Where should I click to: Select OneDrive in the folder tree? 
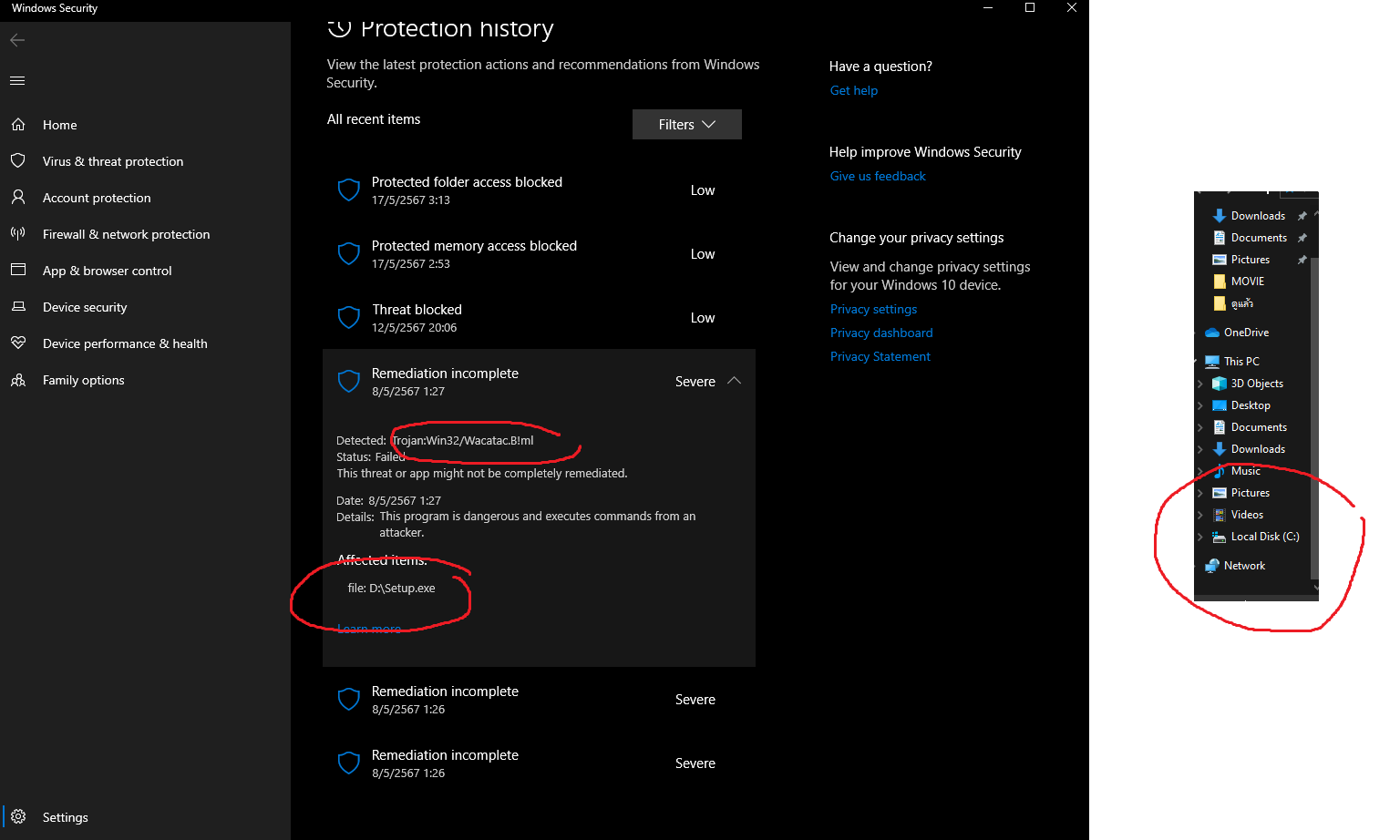pos(1245,333)
